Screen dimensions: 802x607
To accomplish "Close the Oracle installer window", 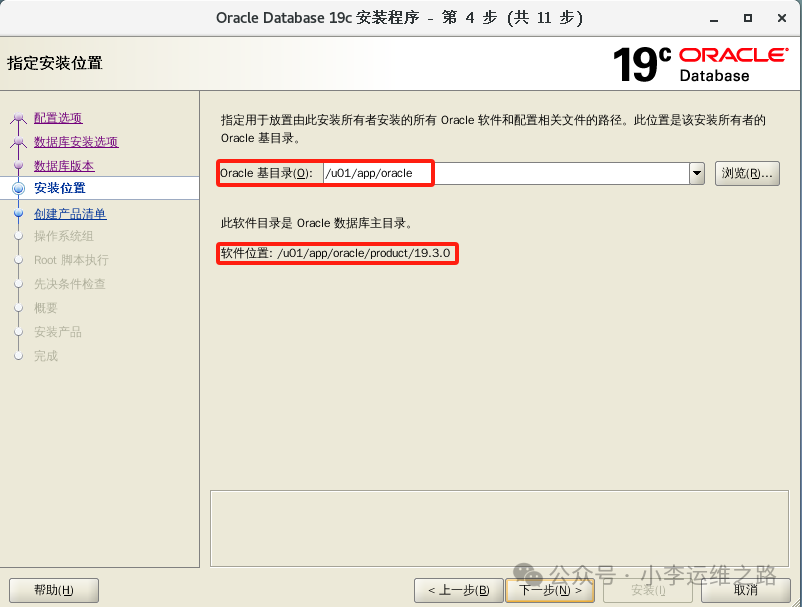I will tap(782, 18).
